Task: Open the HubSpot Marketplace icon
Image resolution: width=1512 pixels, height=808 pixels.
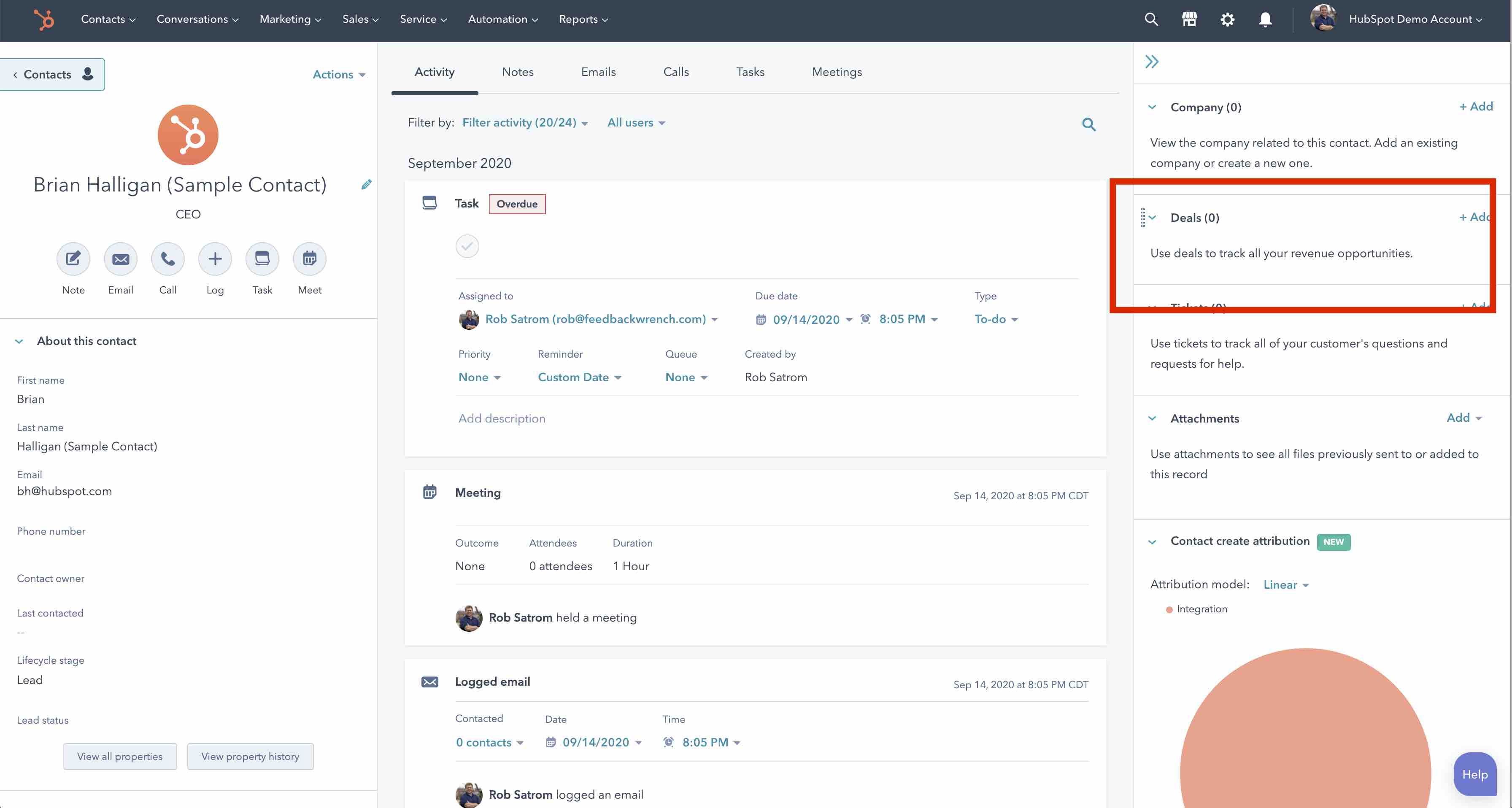Action: click(1190, 19)
